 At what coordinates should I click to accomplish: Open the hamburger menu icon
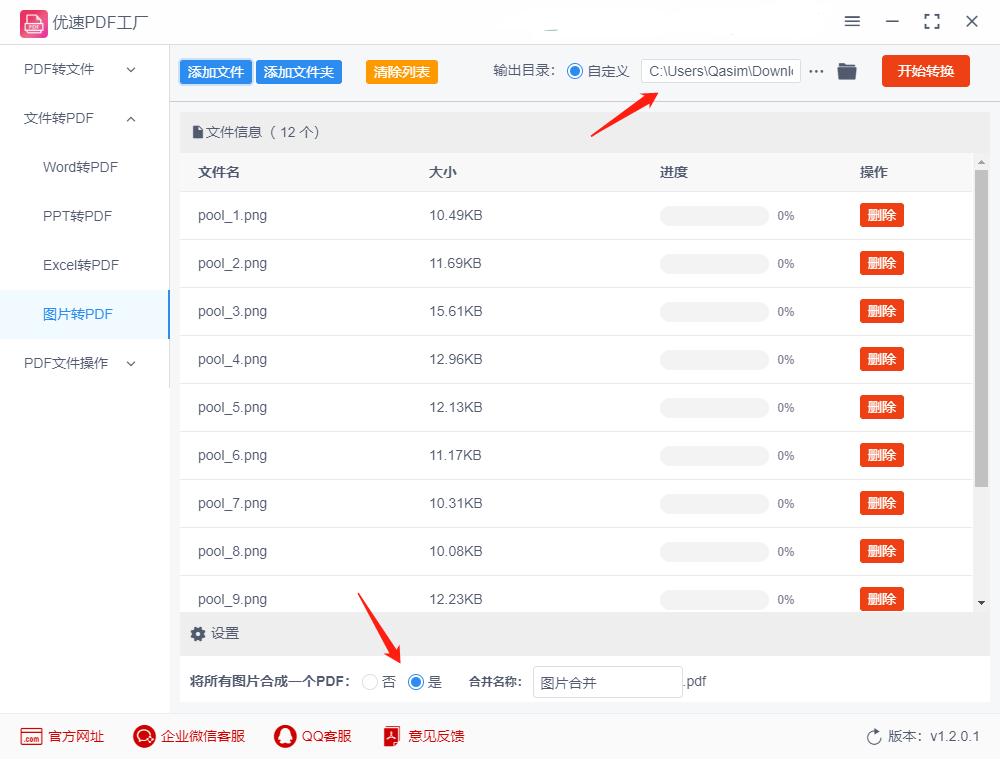point(852,21)
